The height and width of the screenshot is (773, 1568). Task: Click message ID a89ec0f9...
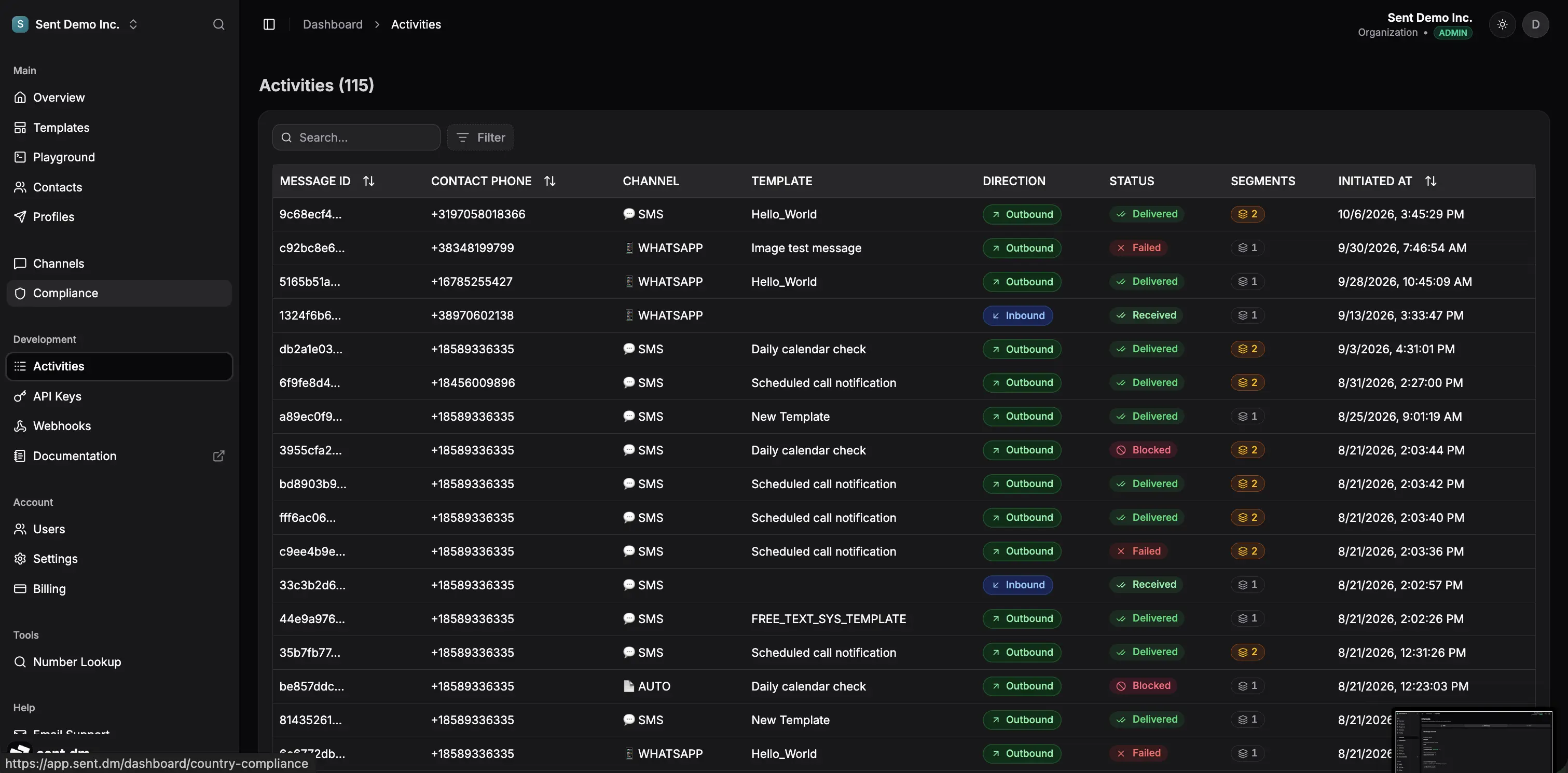pyautogui.click(x=310, y=416)
